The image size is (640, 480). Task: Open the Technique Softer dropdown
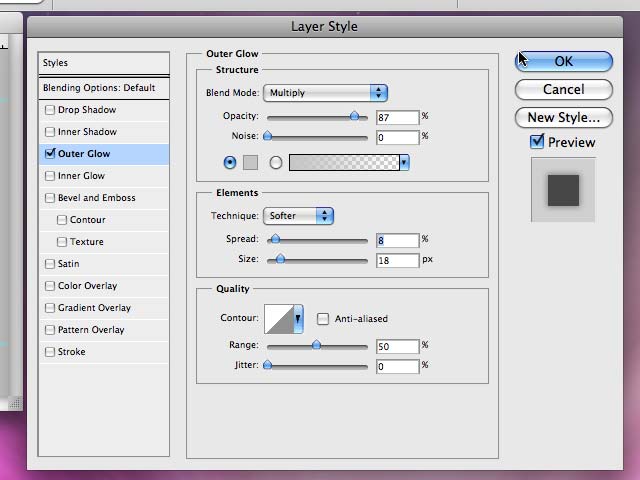(x=298, y=216)
